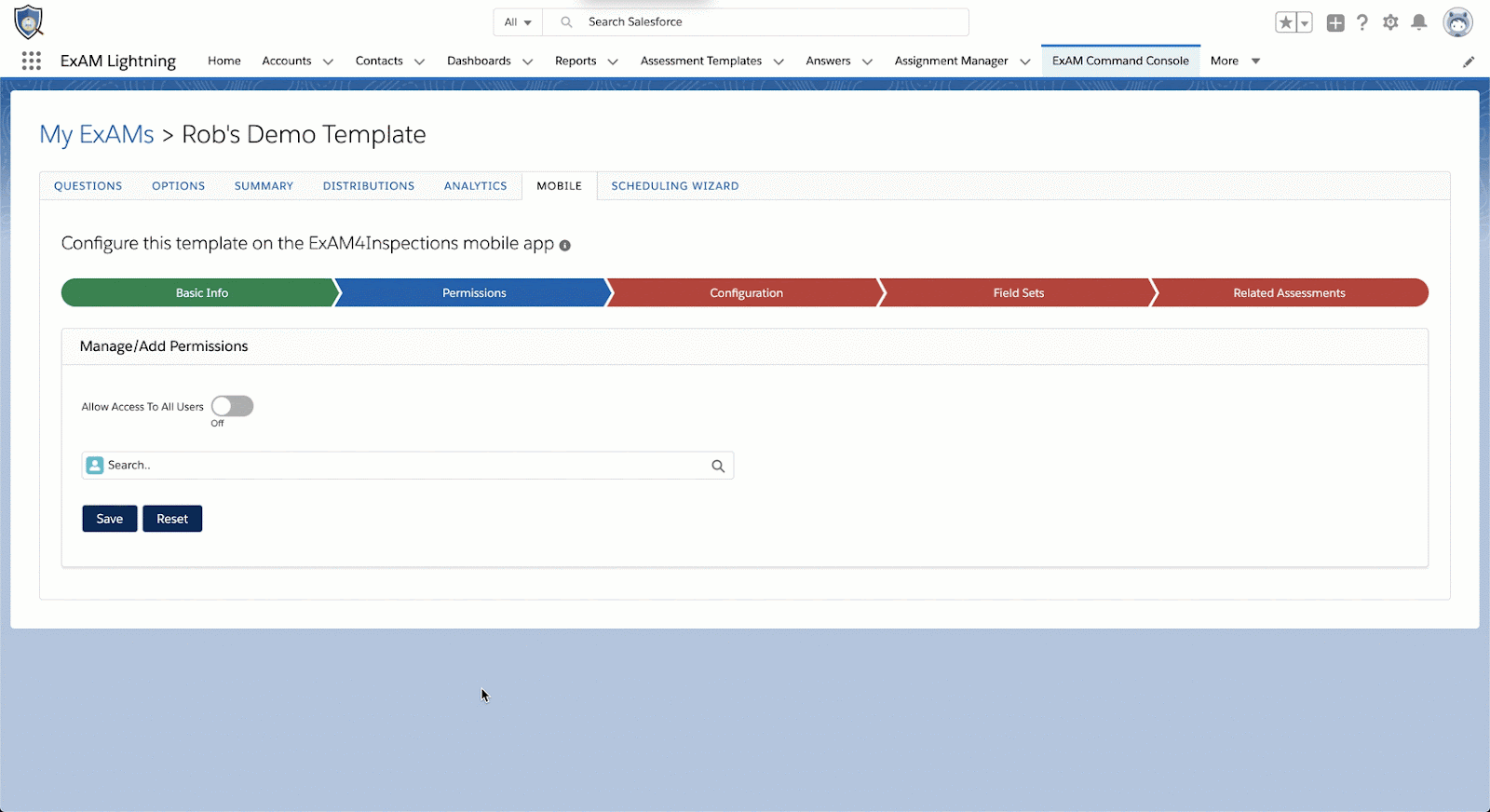Toggle Allow Access To All Users switch

[232, 406]
